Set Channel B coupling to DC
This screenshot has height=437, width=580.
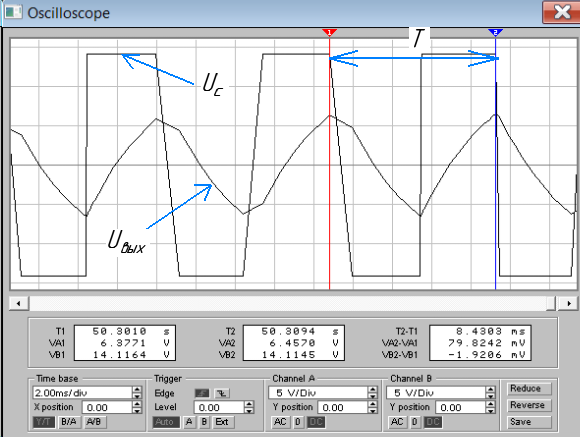point(433,422)
